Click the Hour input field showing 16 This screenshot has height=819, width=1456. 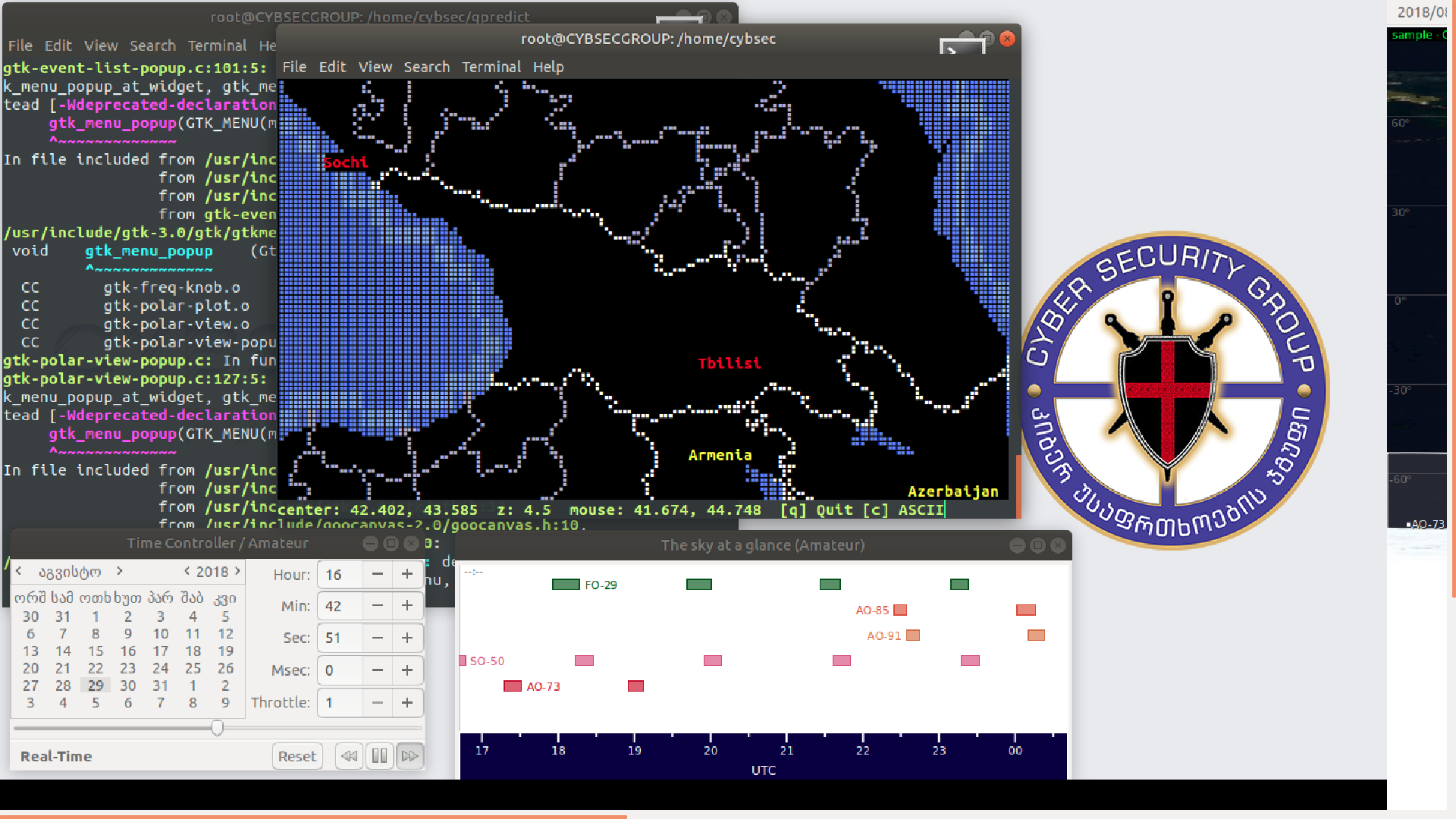point(339,575)
